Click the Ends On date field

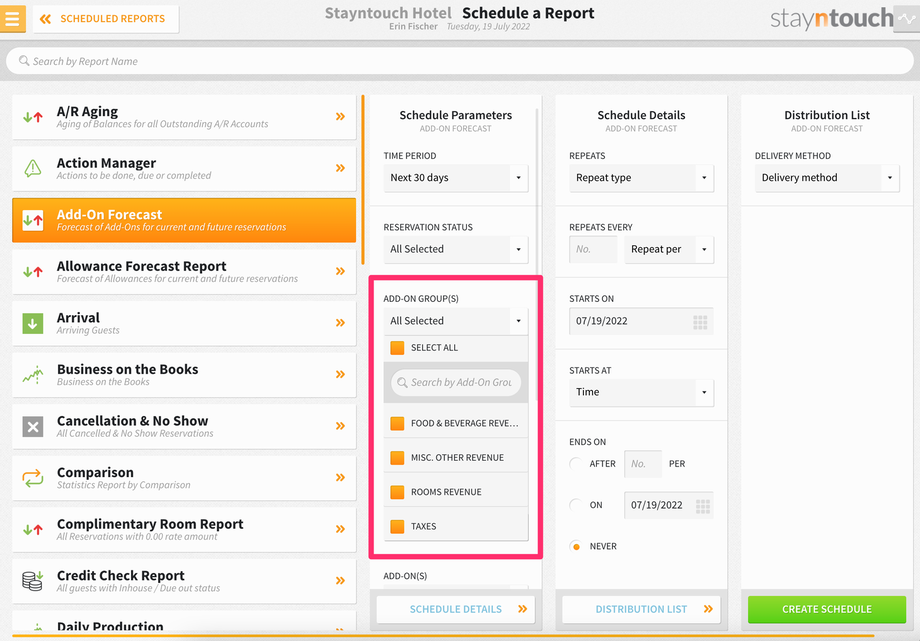point(669,505)
